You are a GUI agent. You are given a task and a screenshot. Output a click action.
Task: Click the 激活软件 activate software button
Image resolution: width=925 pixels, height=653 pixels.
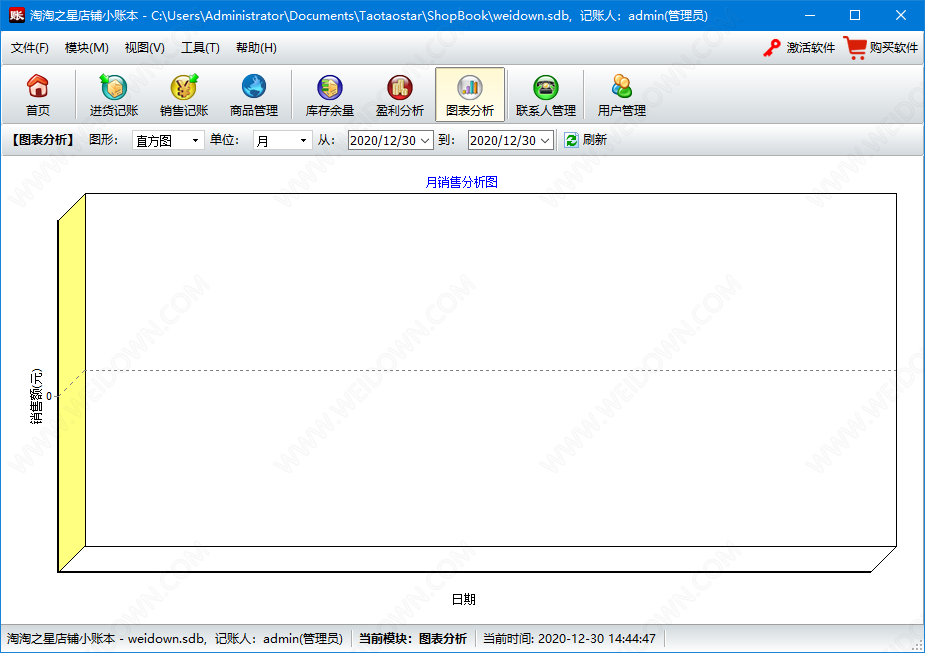[799, 48]
